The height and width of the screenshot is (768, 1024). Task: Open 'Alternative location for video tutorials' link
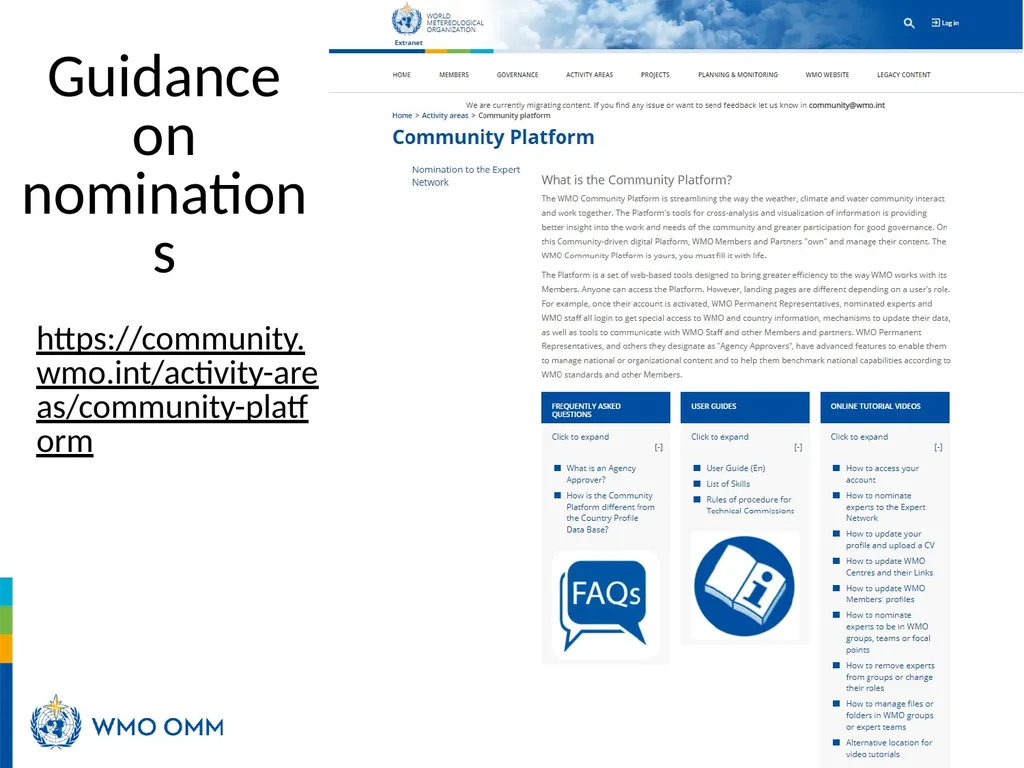coord(889,748)
